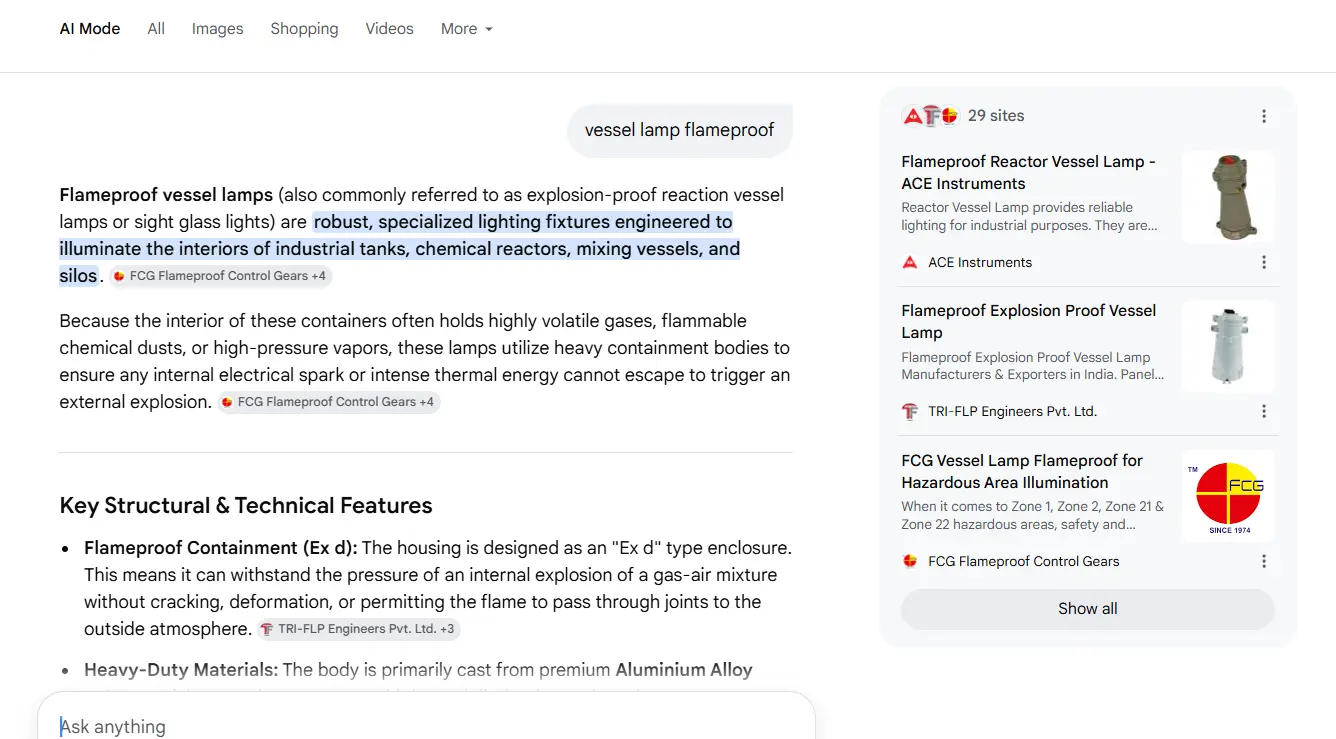
Task: View the FCG Since 1974 logo thumbnail
Action: pyautogui.click(x=1228, y=496)
